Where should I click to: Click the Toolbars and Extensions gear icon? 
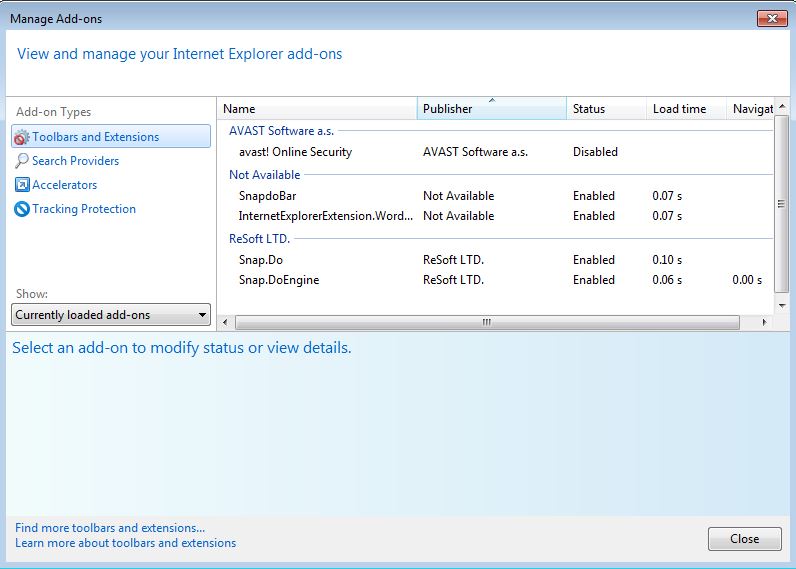(x=22, y=137)
